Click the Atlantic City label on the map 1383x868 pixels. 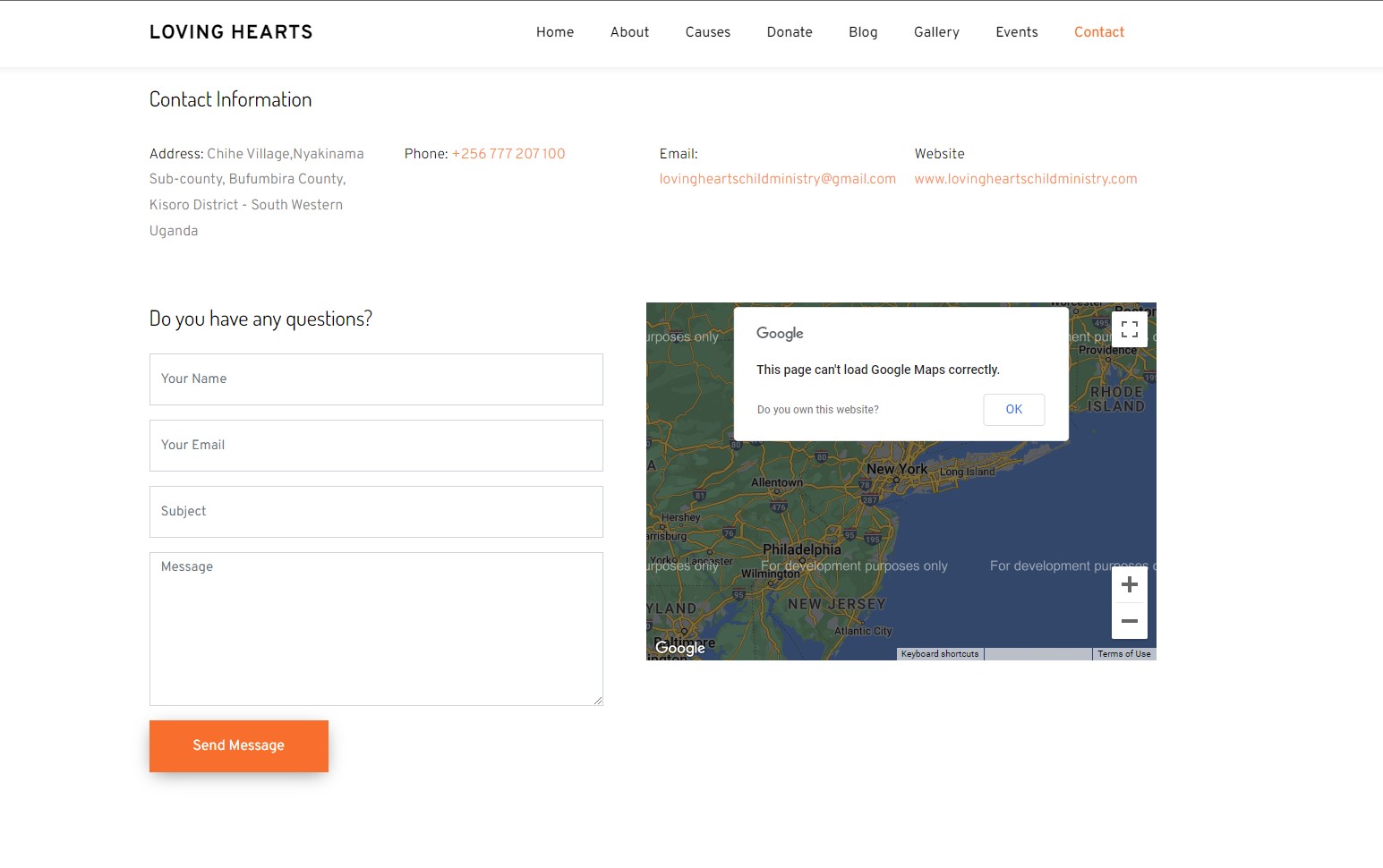863,631
